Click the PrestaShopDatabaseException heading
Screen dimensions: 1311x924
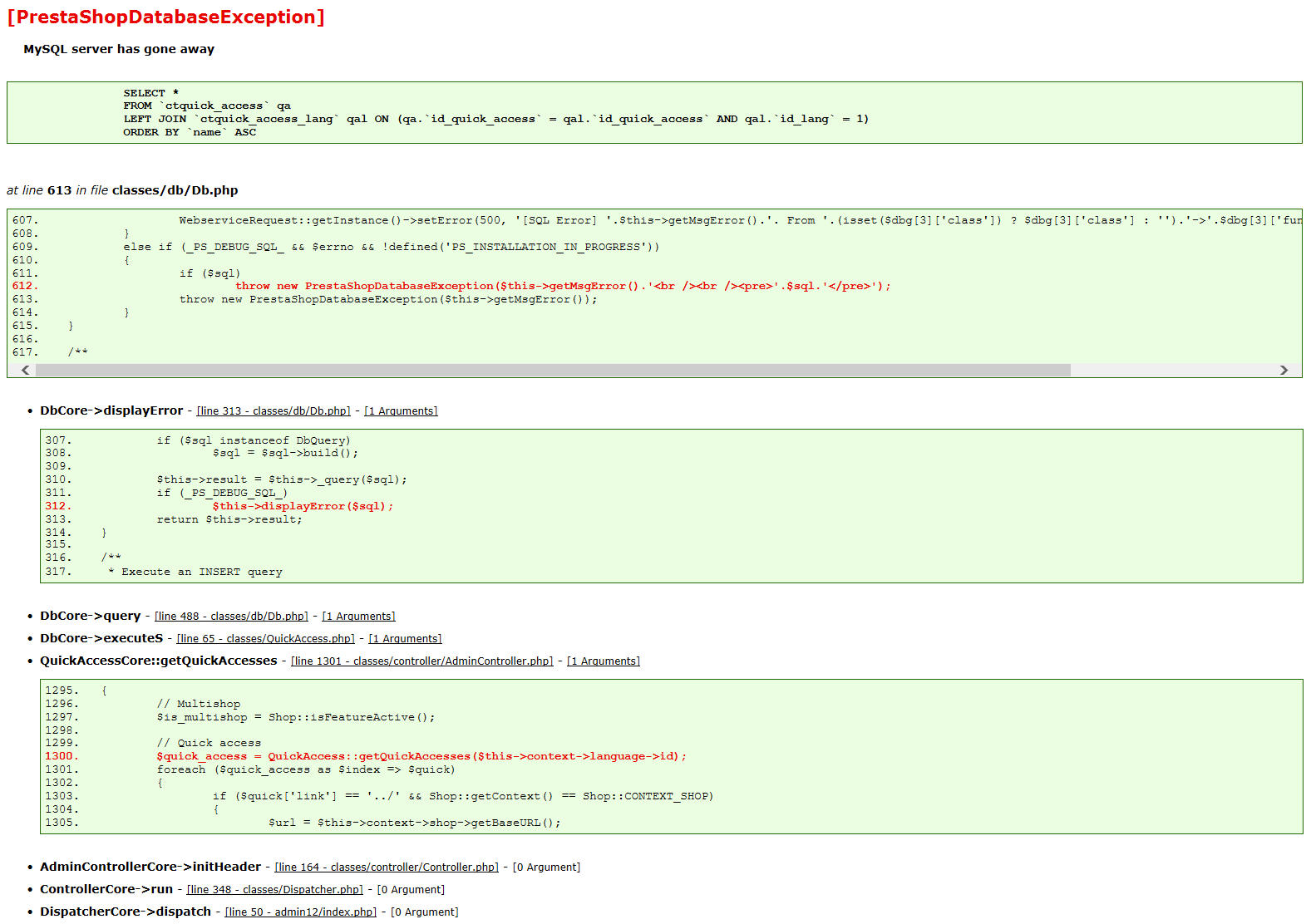(165, 17)
